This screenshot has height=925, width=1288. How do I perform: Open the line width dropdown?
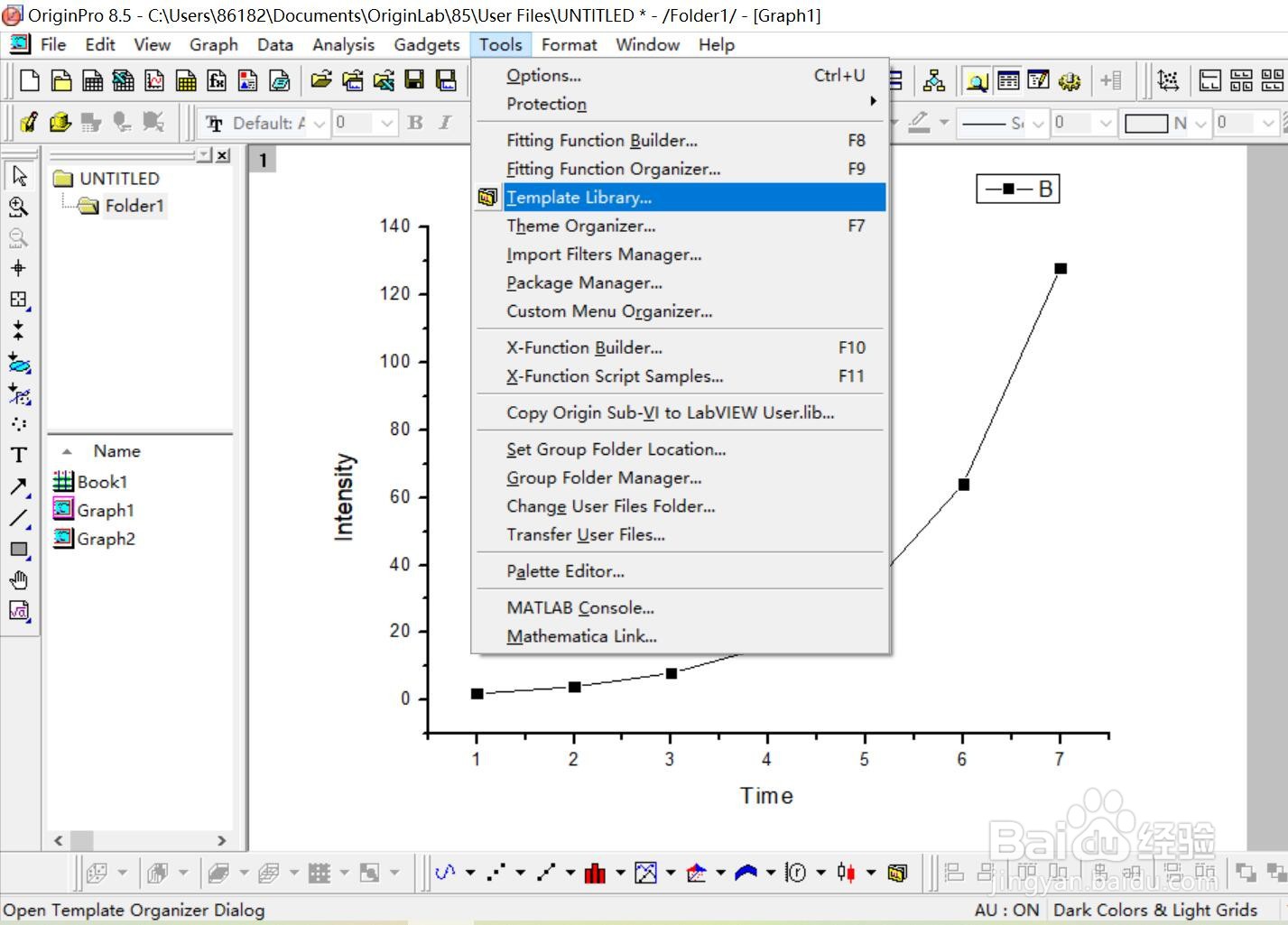[1107, 123]
